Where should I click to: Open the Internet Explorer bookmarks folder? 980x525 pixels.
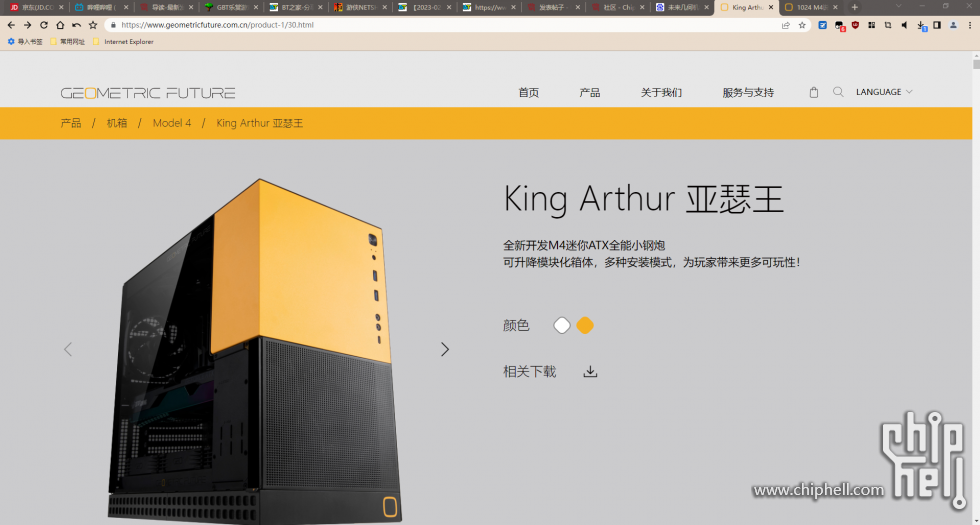pyautogui.click(x=123, y=42)
